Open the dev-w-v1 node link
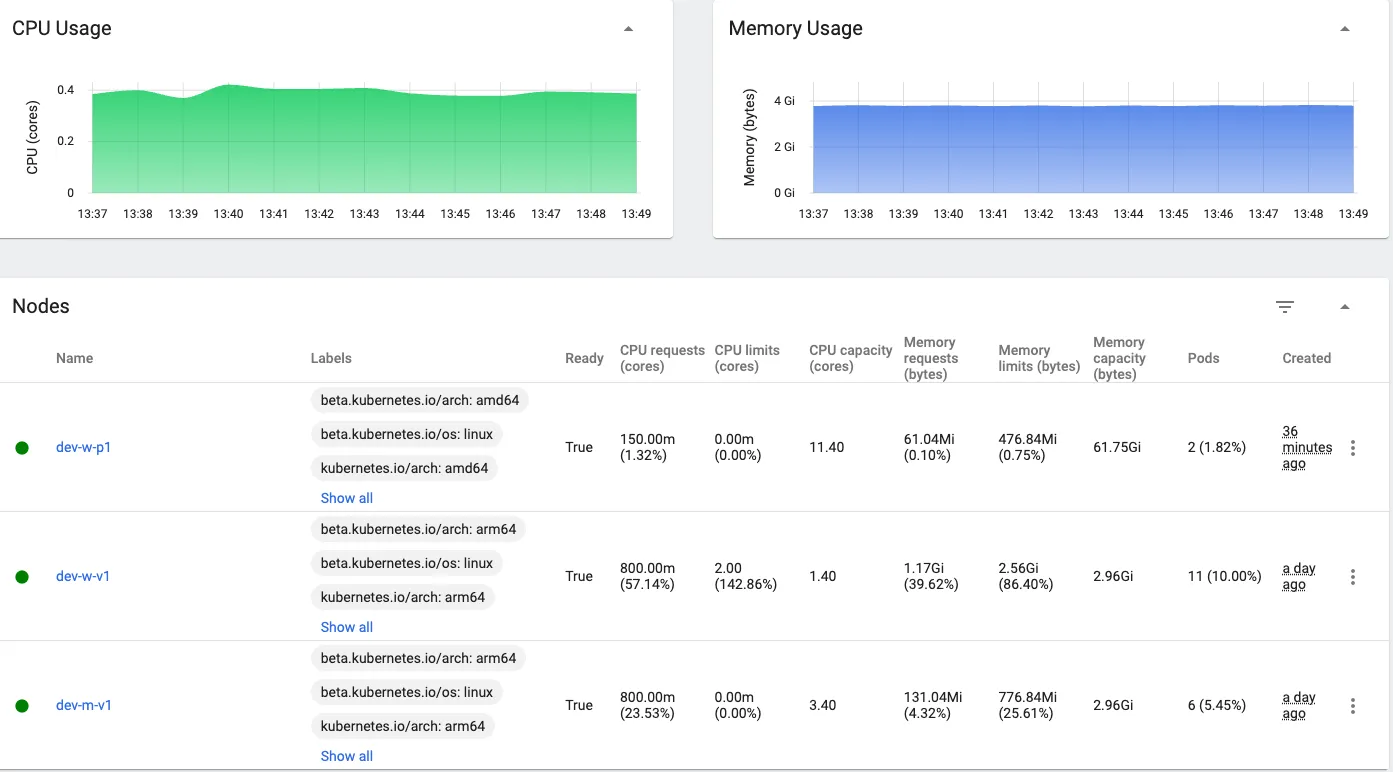This screenshot has height=772, width=1393. [83, 576]
